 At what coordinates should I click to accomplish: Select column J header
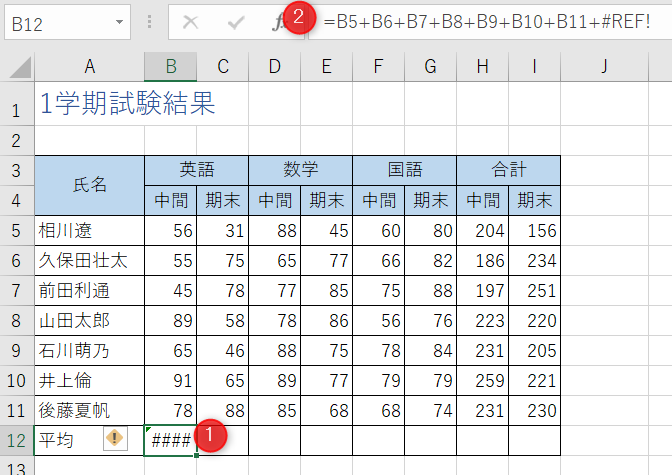pos(605,67)
